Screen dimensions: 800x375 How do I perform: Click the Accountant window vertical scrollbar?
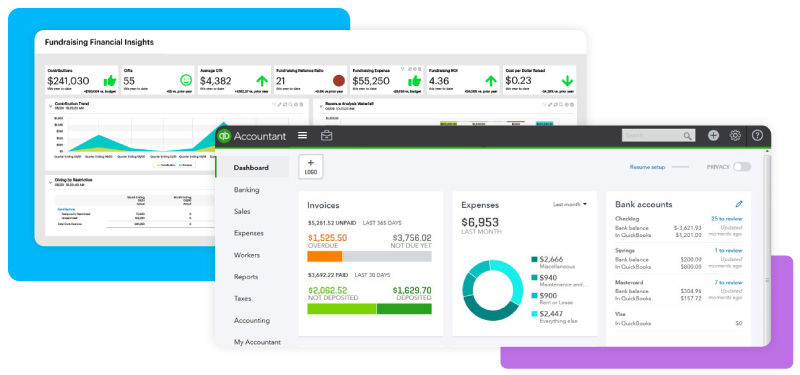pos(767,247)
